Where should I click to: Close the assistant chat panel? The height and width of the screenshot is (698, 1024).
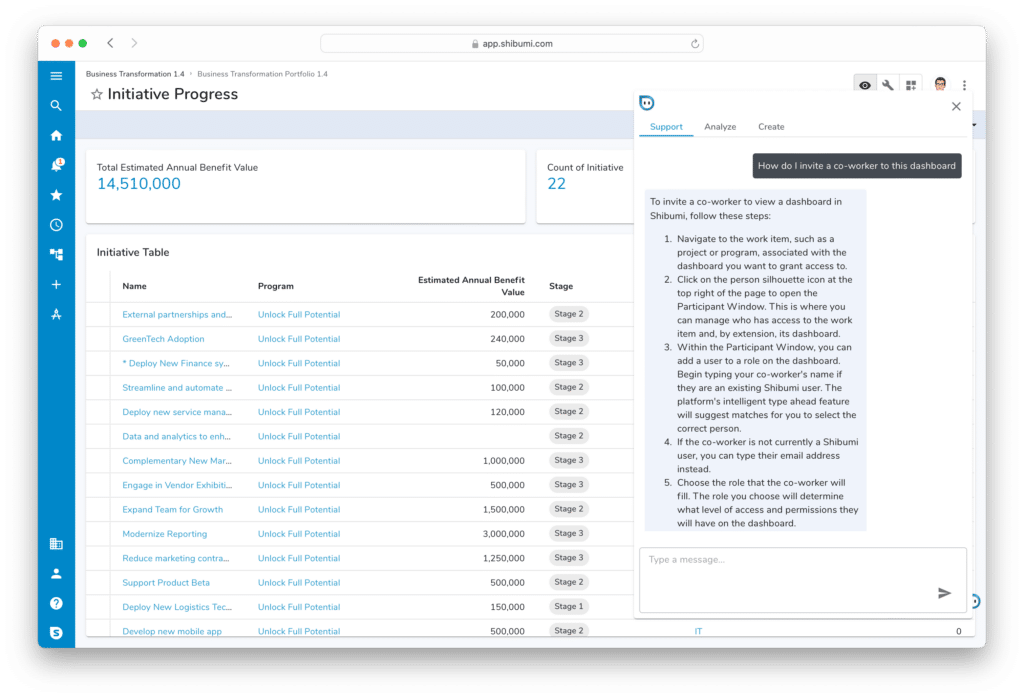[x=956, y=106]
